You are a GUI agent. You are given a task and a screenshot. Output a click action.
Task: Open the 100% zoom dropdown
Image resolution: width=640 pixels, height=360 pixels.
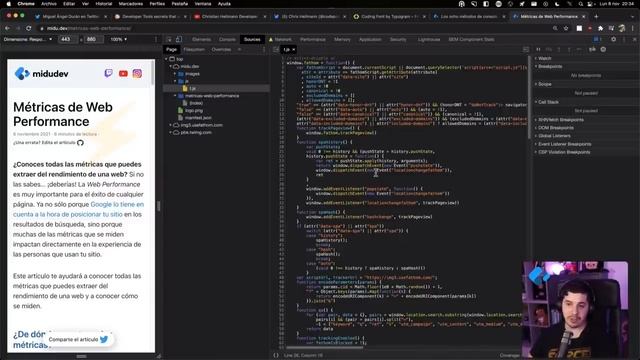(119, 40)
